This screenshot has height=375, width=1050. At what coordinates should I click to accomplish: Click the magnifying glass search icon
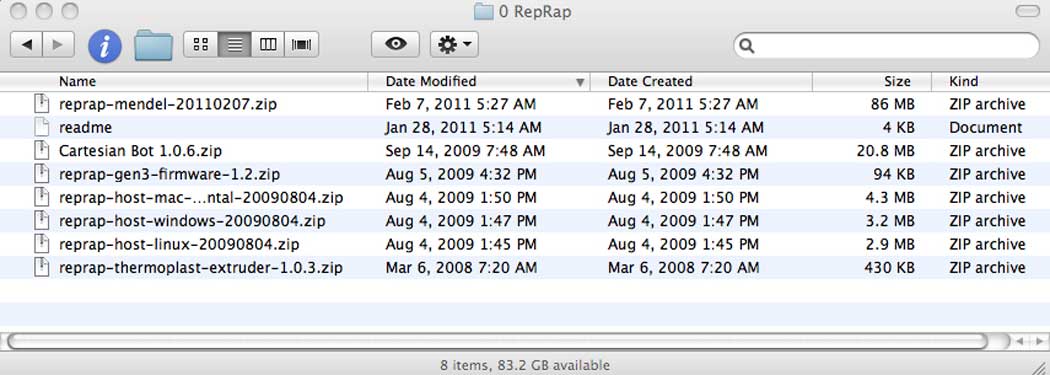click(747, 46)
